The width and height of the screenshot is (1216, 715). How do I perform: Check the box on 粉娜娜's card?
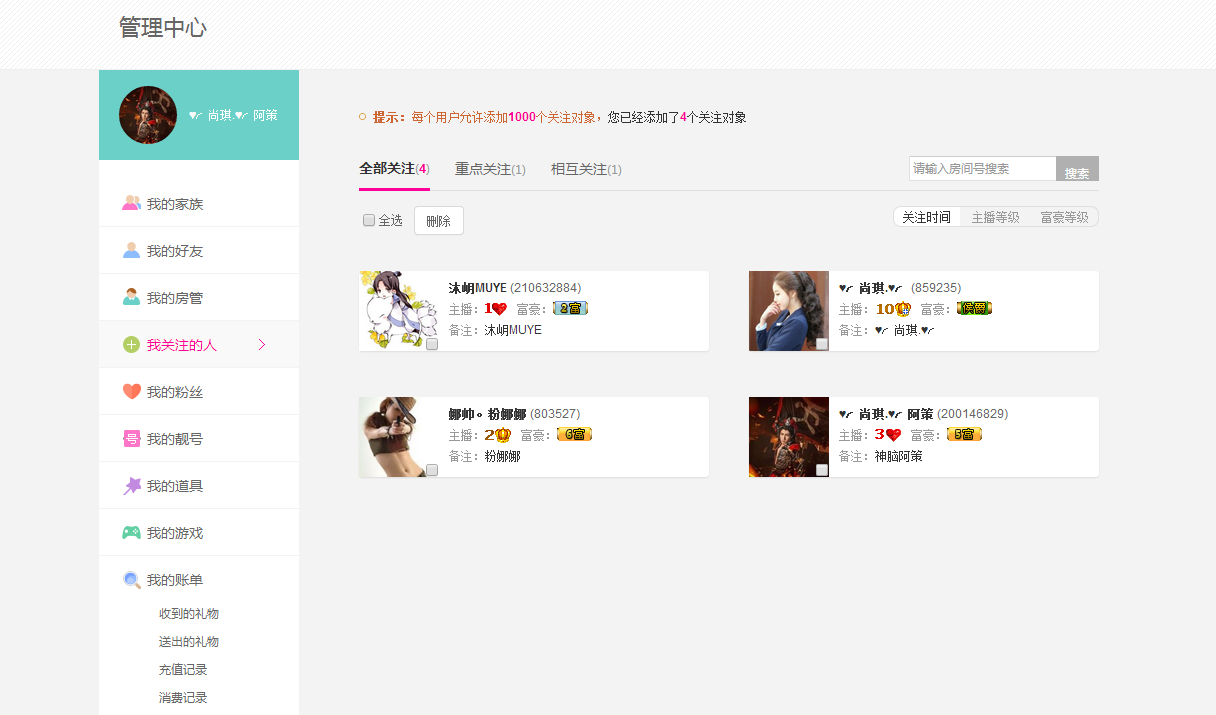tap(432, 470)
